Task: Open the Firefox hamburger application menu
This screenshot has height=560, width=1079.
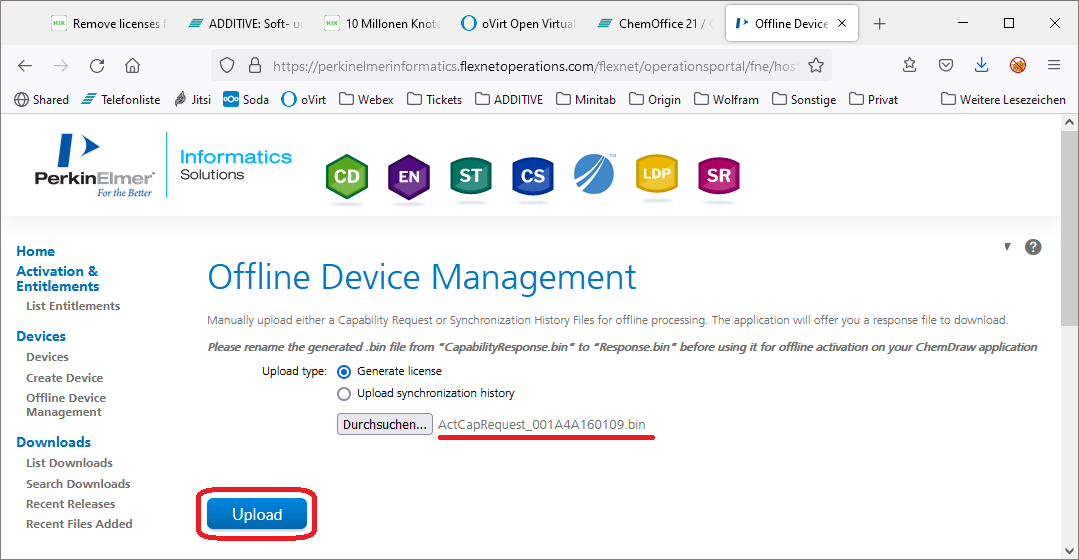Action: pos(1053,65)
